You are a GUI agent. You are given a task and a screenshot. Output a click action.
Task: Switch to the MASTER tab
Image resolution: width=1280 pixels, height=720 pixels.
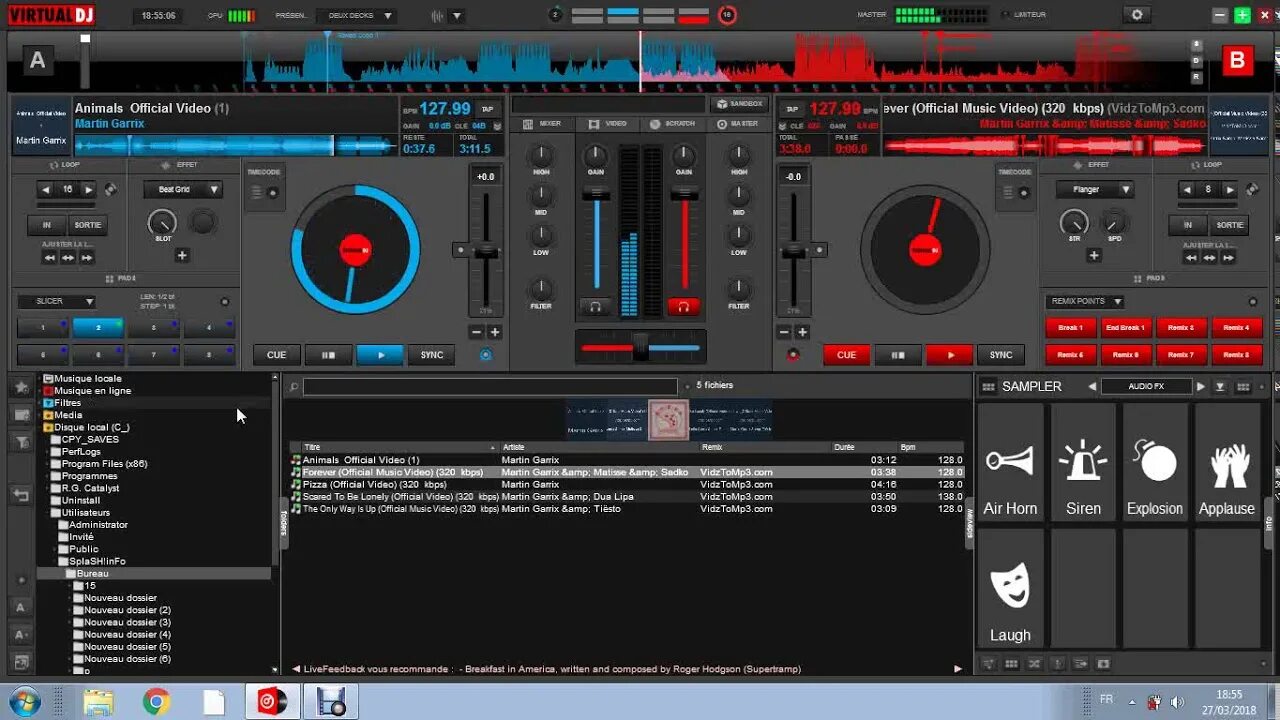[x=738, y=124]
